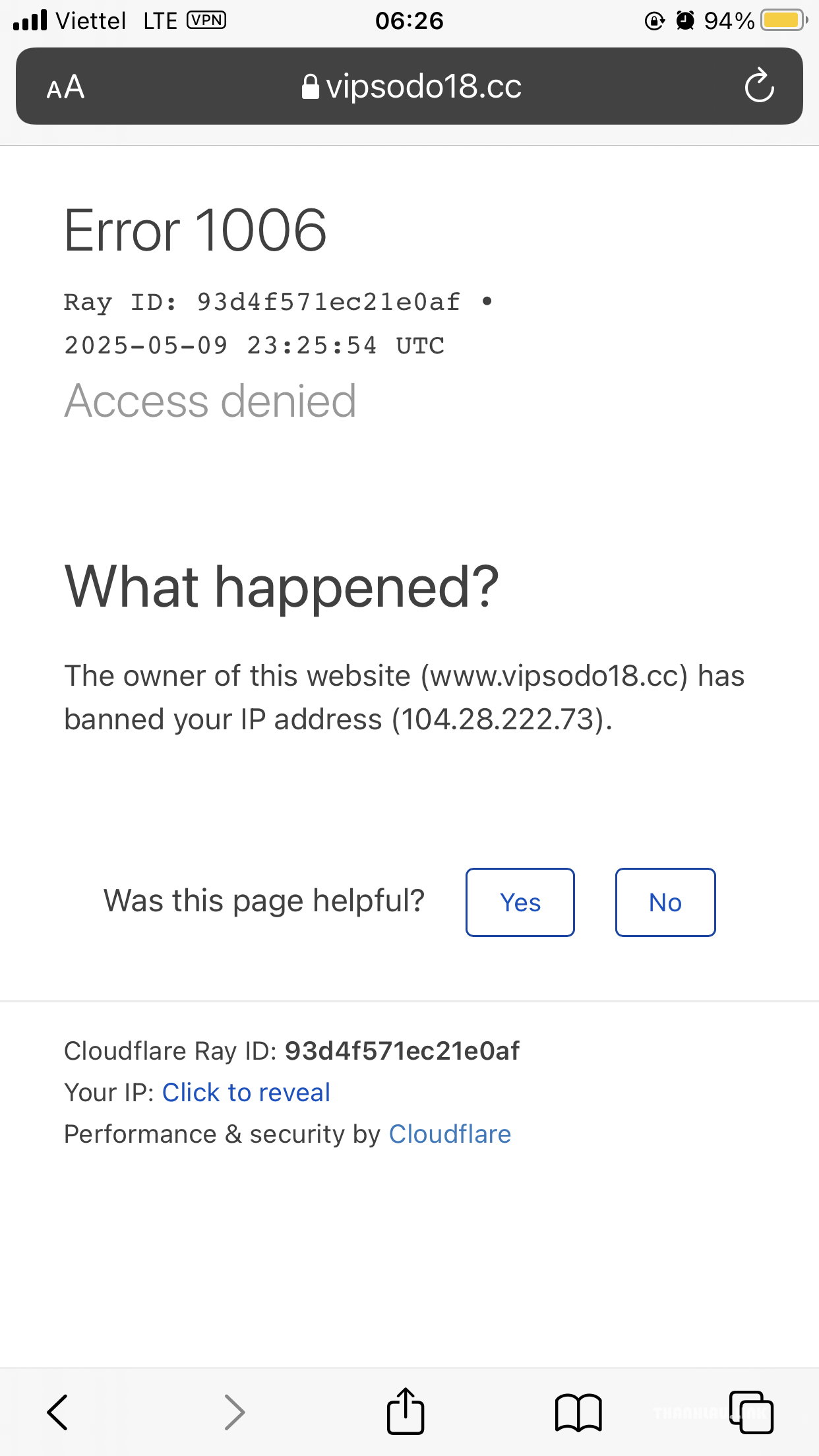Answer No to page helpful question
The image size is (819, 1456).
[665, 902]
